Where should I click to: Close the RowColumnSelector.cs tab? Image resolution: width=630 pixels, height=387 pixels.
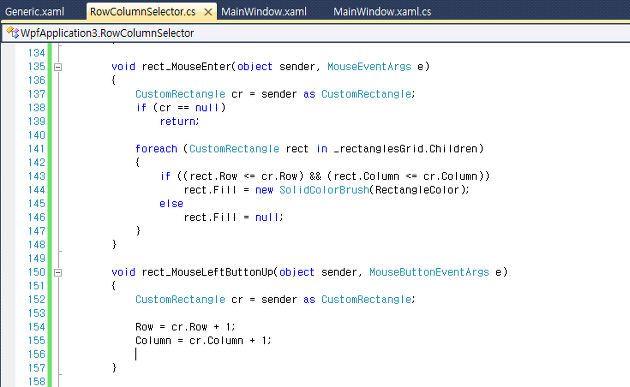pyautogui.click(x=208, y=12)
